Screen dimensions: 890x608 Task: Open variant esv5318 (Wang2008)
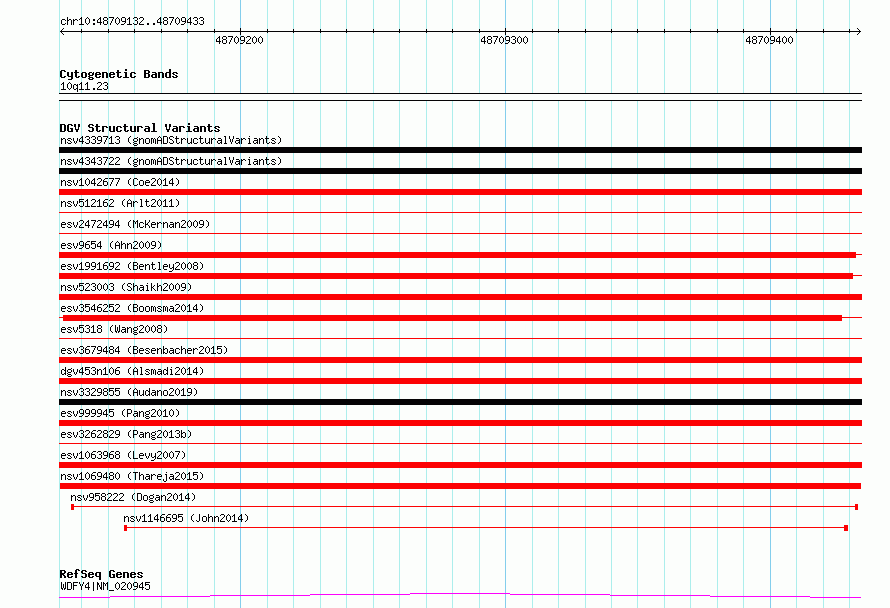[x=114, y=329]
